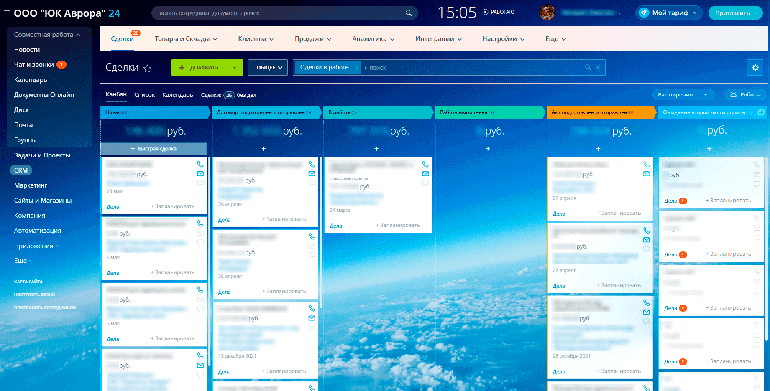The height and width of the screenshot is (391, 770).
Task: Click the top global search magnifier icon
Action: tap(409, 13)
